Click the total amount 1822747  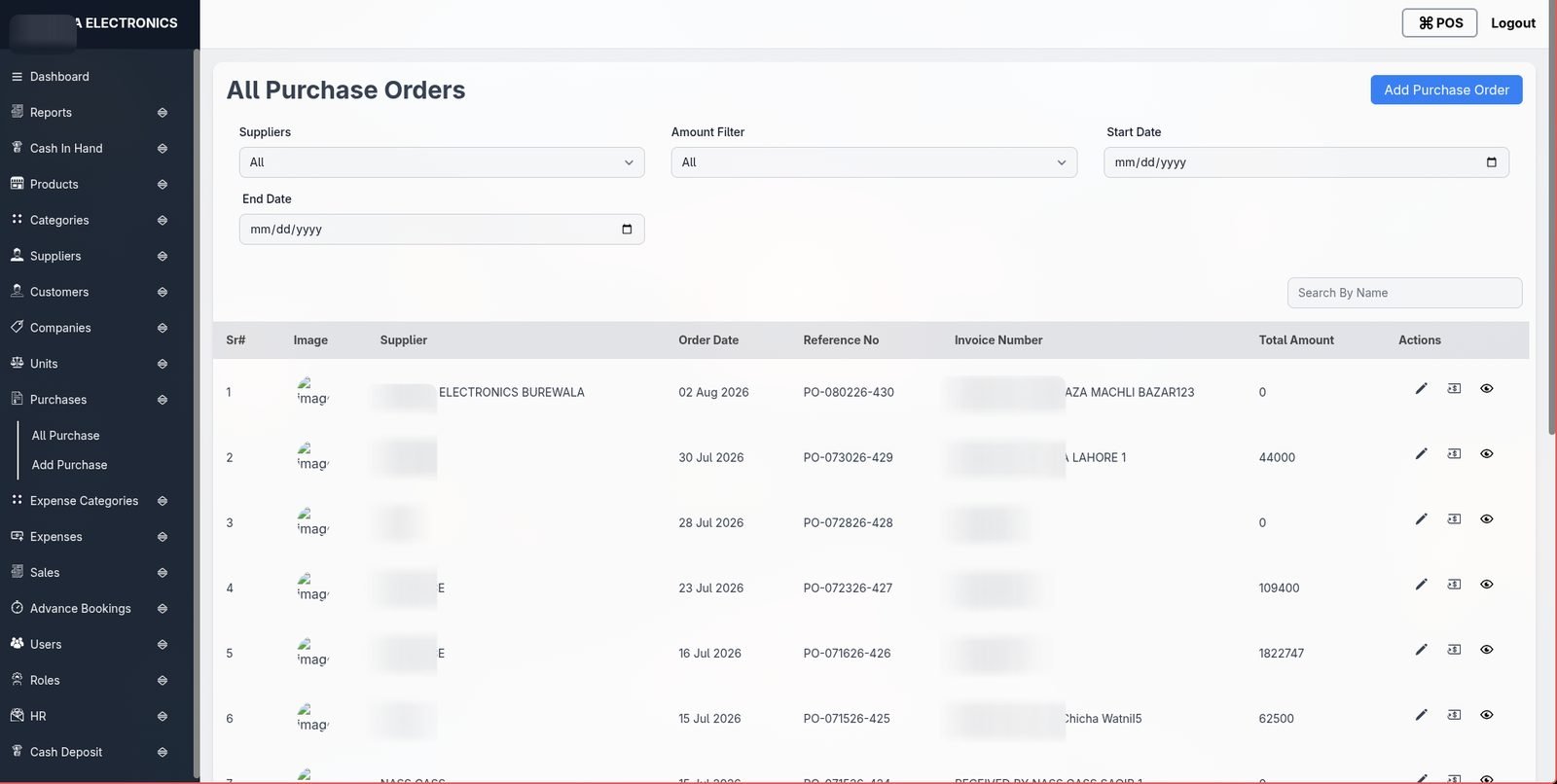(x=1281, y=654)
